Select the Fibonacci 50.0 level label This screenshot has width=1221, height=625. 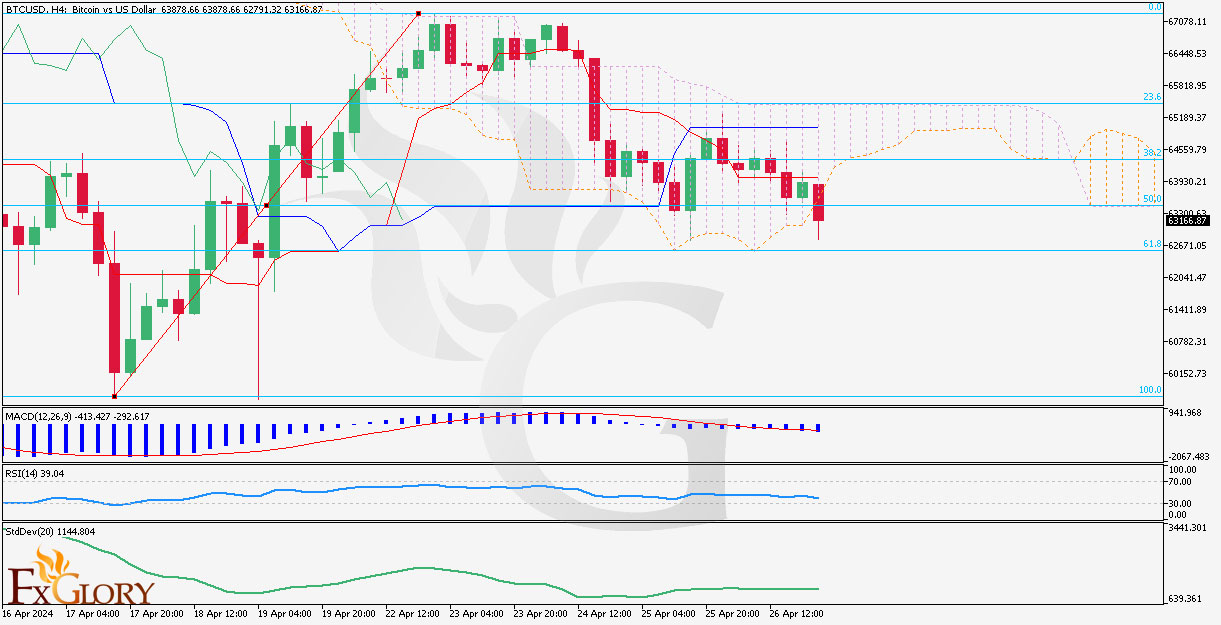coord(1152,199)
